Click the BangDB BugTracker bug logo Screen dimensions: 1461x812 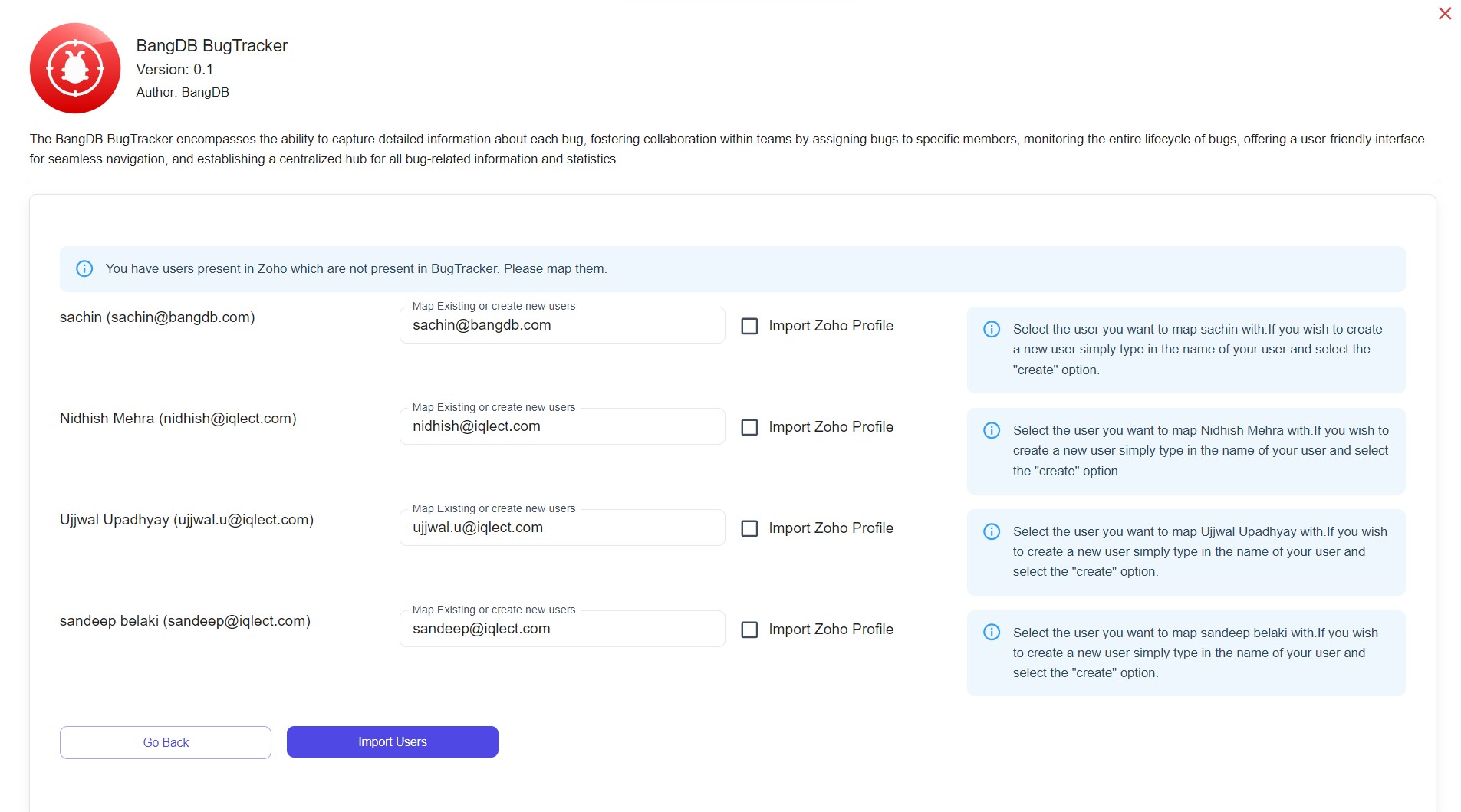(75, 68)
